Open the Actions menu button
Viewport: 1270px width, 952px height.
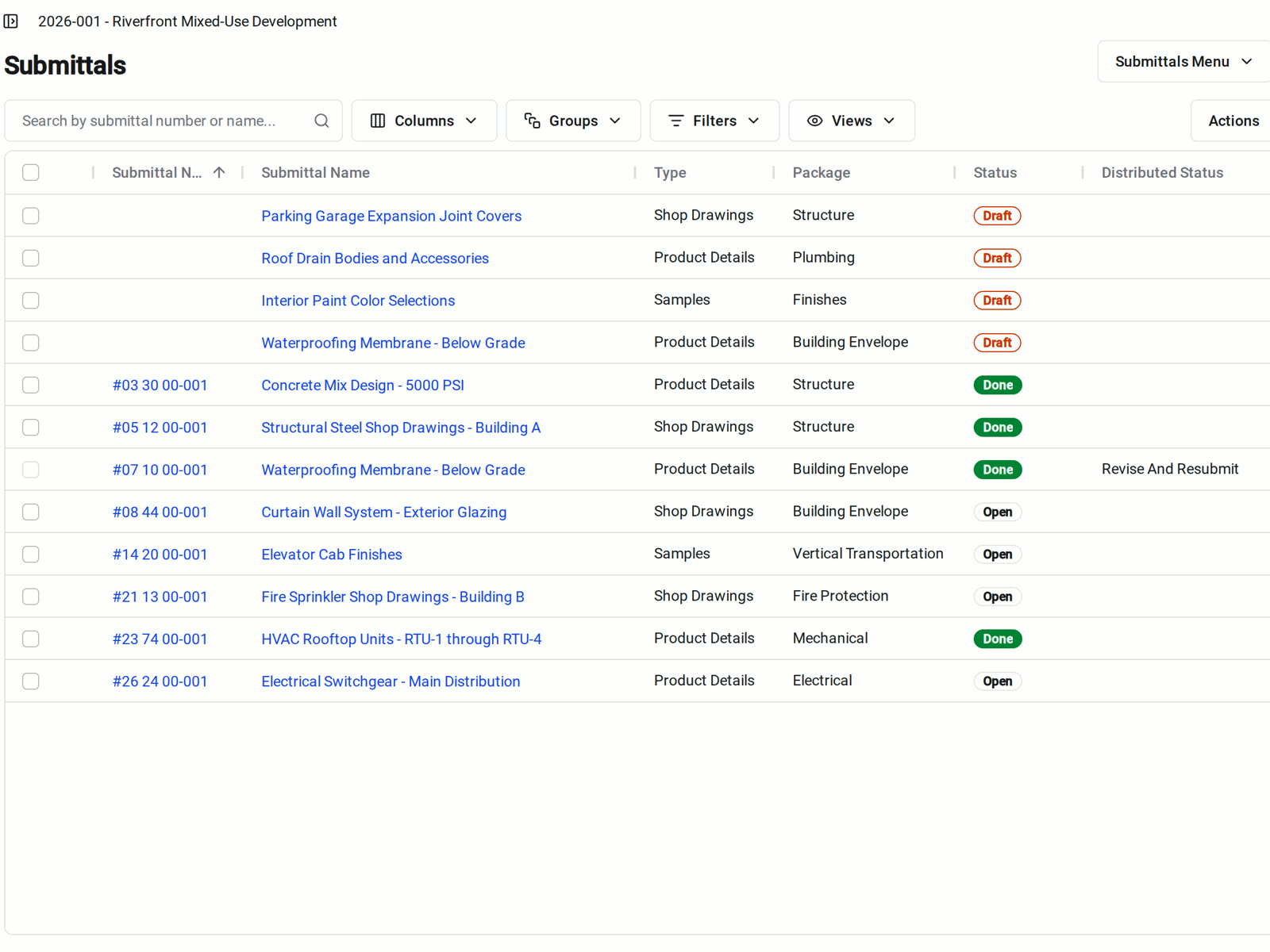pyautogui.click(x=1233, y=121)
